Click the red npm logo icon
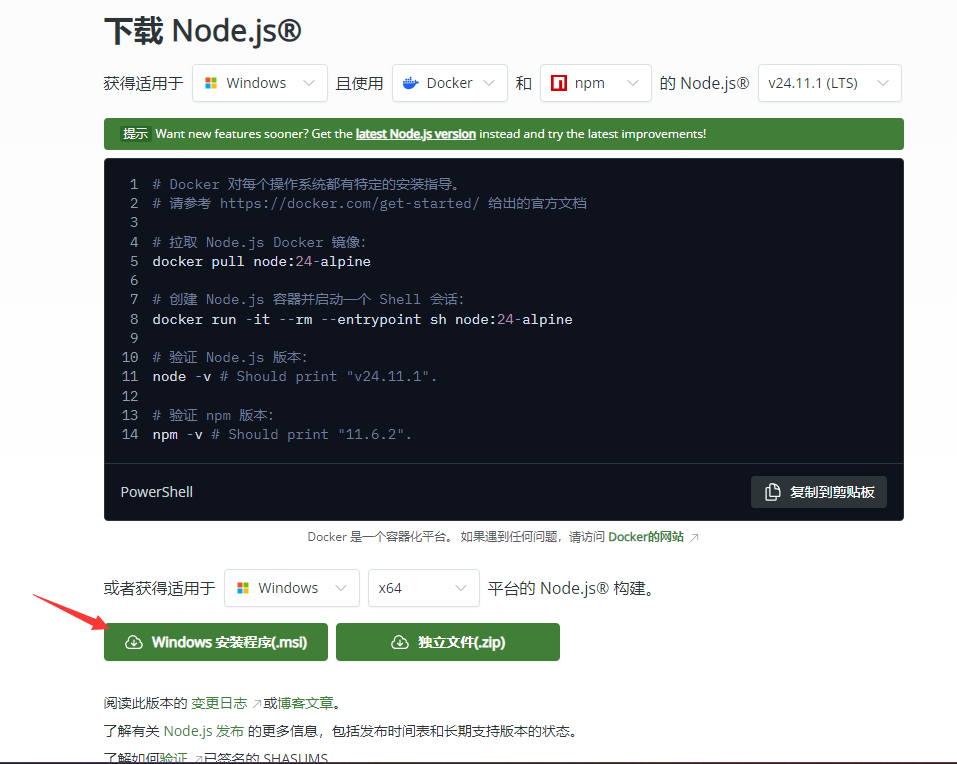Image resolution: width=957 pixels, height=764 pixels. point(559,83)
